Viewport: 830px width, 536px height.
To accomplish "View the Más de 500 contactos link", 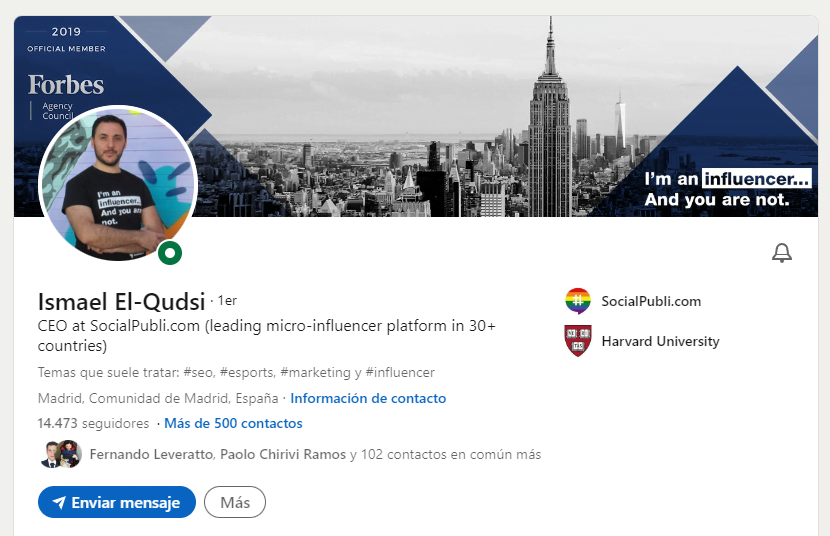I will [233, 423].
